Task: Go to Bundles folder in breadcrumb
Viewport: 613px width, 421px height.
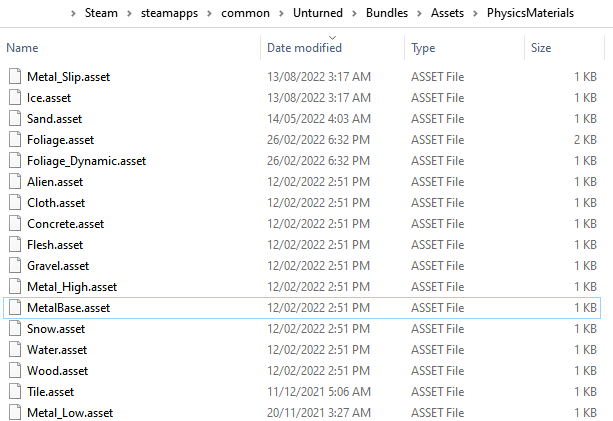Action: coord(387,13)
